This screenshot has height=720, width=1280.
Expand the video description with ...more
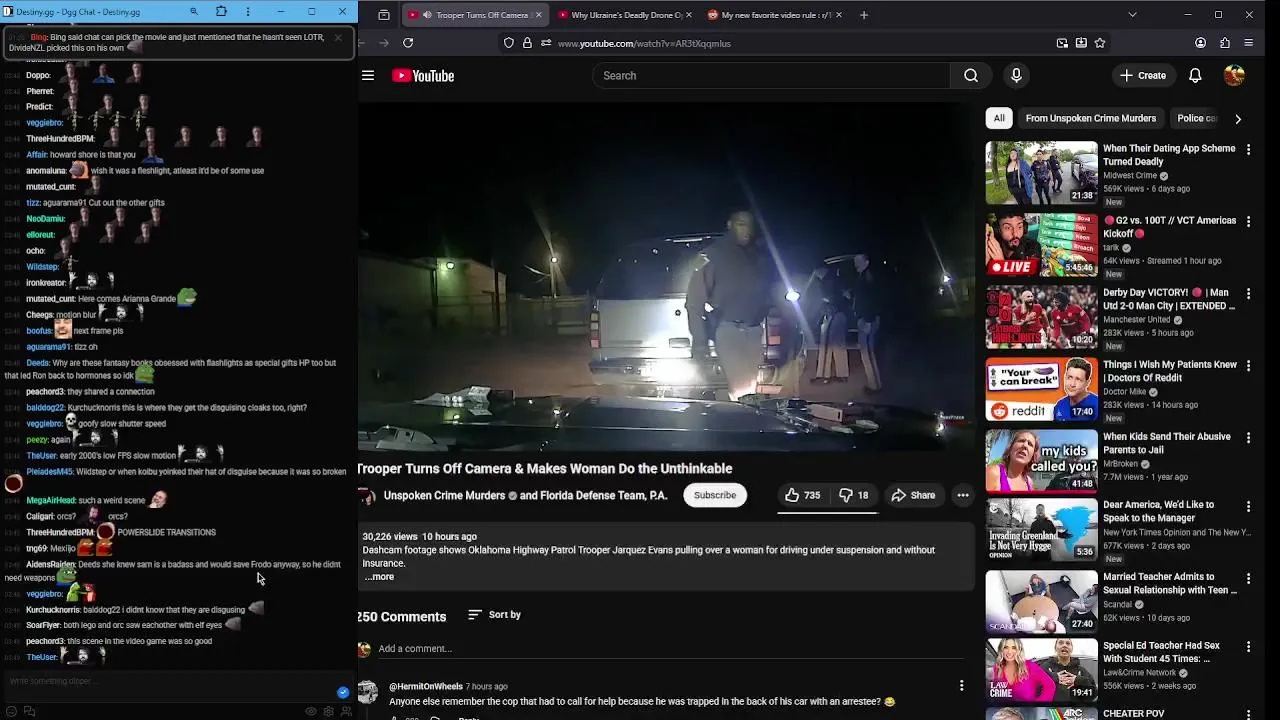coord(380,577)
